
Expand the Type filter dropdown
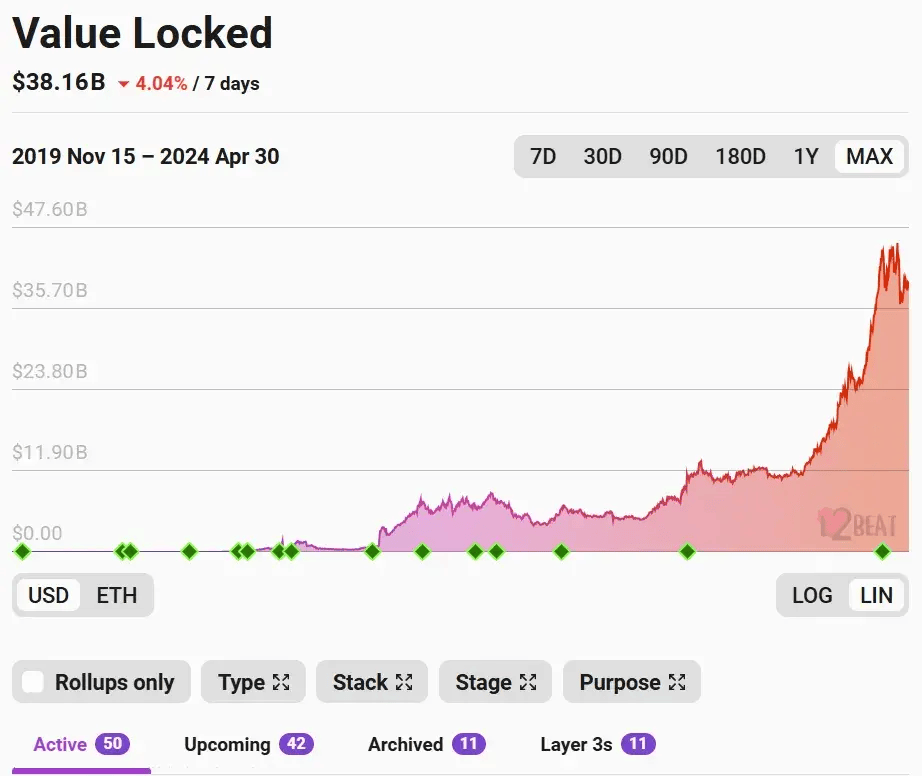coord(253,682)
